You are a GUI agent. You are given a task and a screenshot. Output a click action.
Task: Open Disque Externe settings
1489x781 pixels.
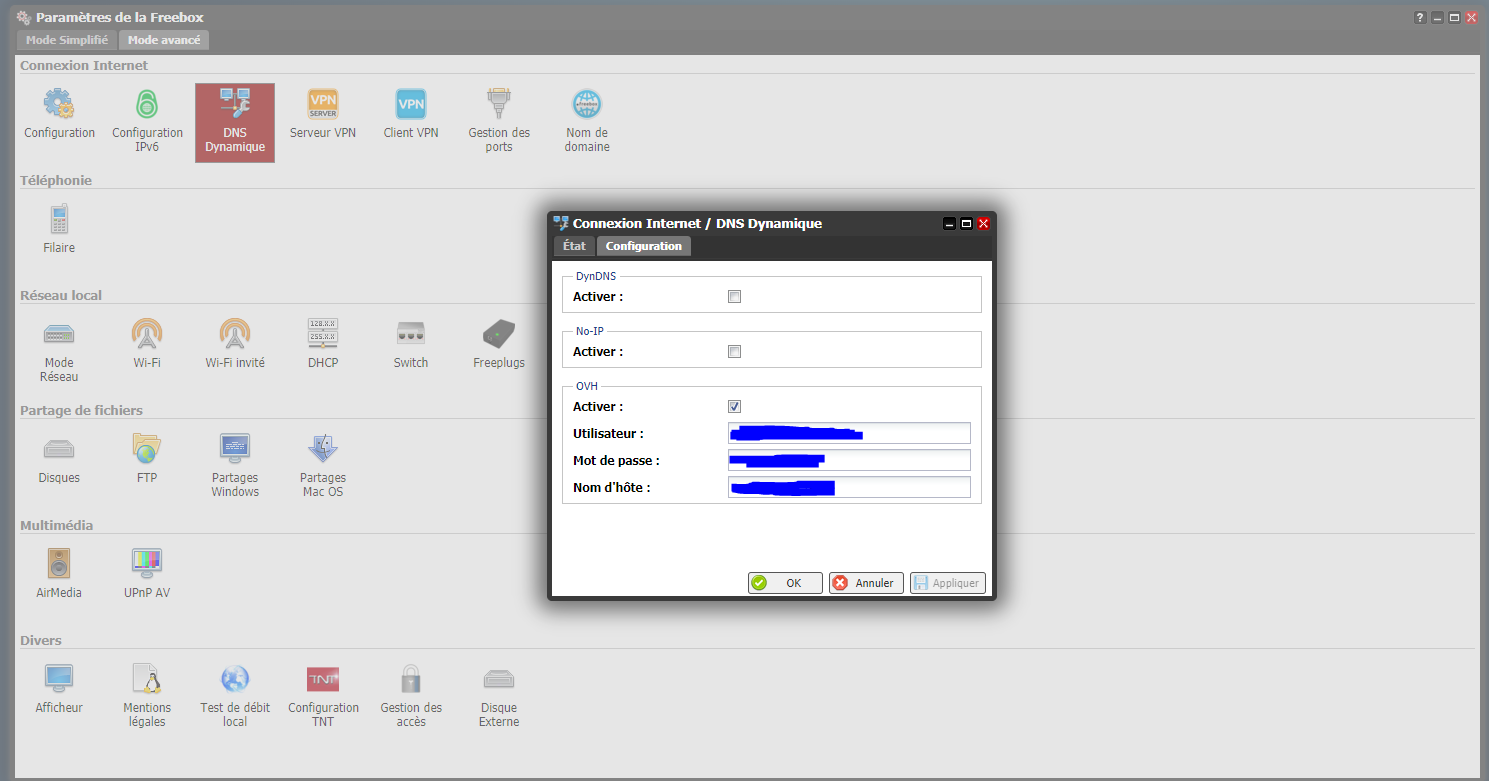pos(499,696)
